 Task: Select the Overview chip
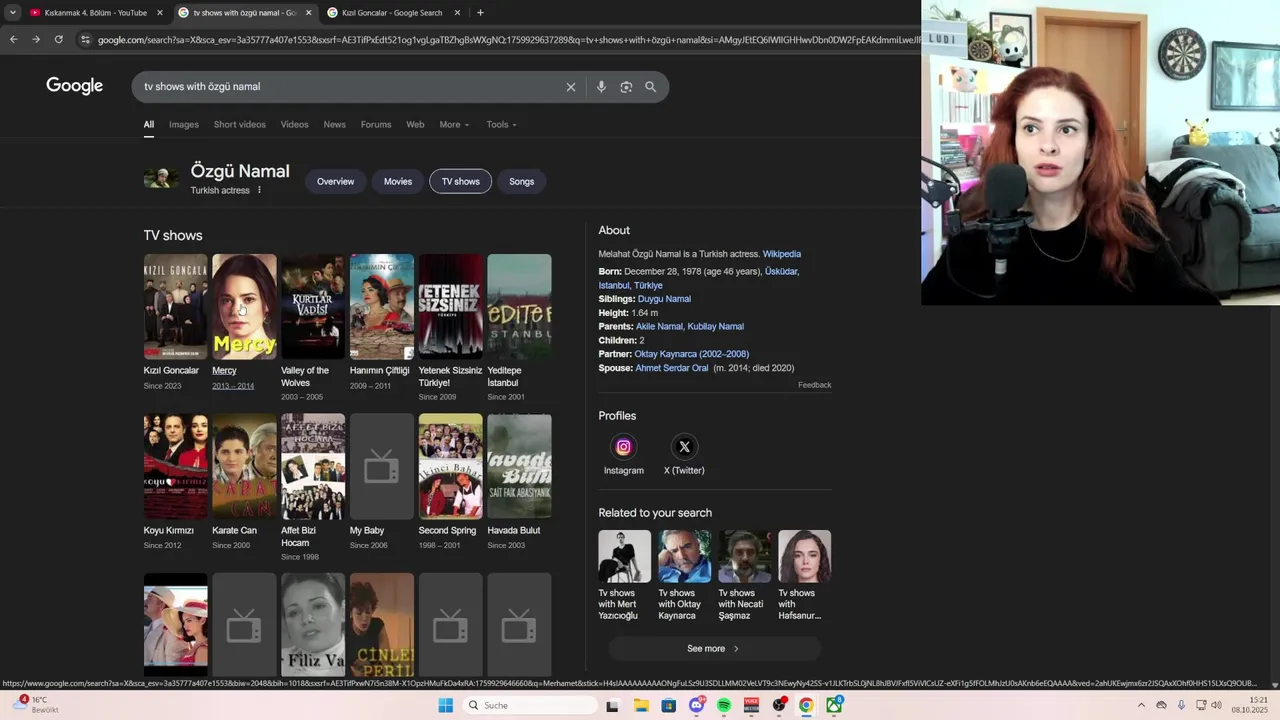335,182
